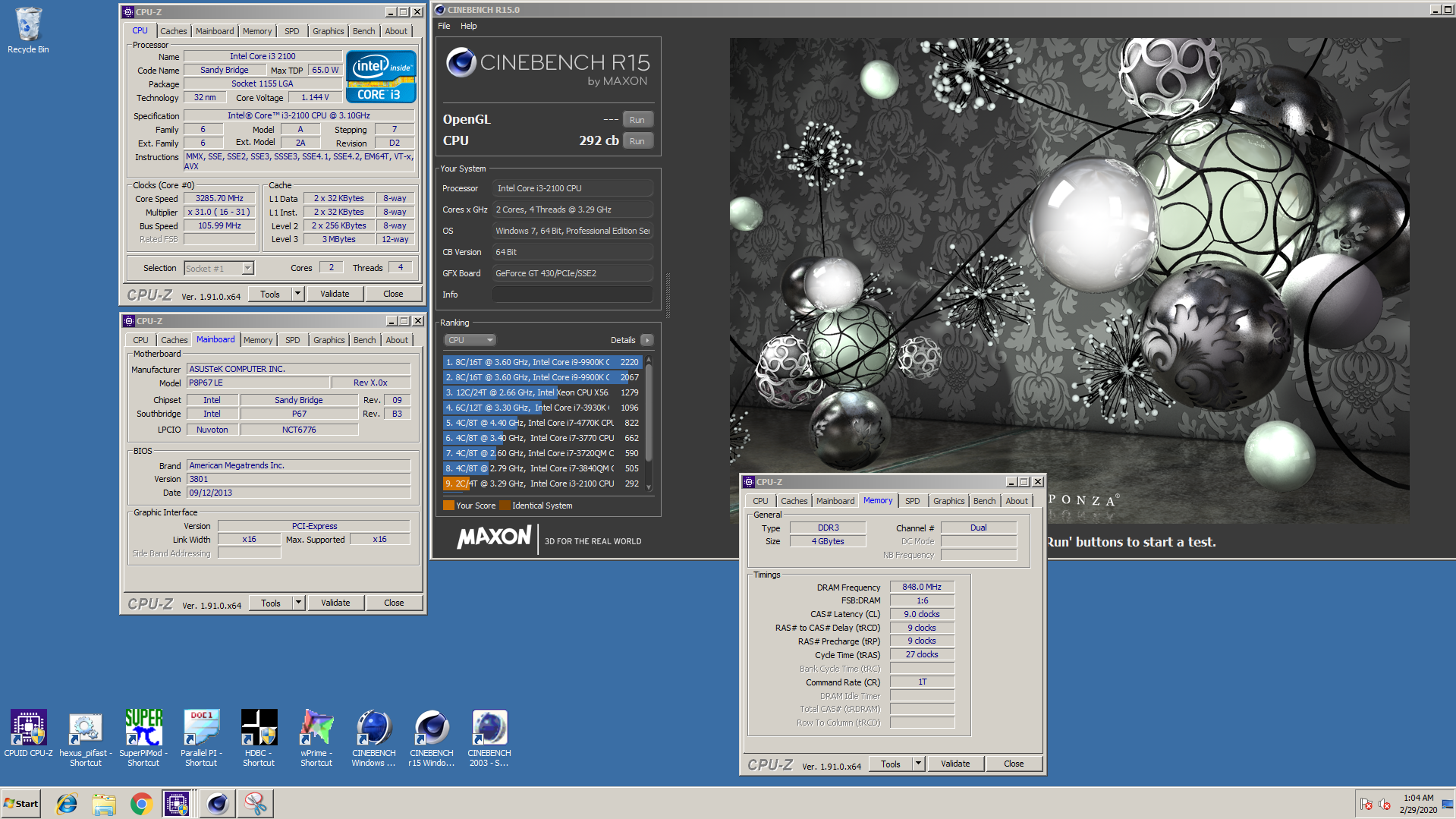Screen dimensions: 1456x819
Task: Click the GFX Board GeForce GT 430 field
Action: pos(573,273)
